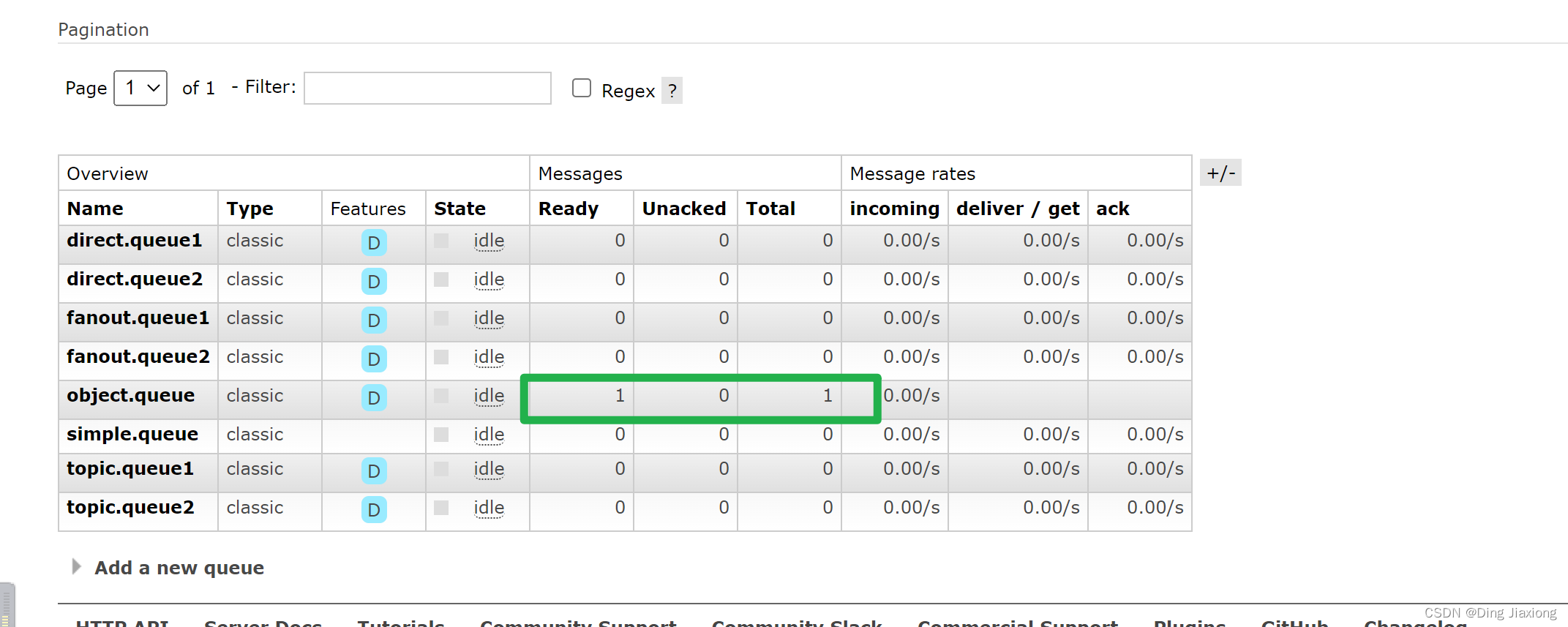Click the ack 0.00/s value for topic.queue2
Viewport: 1568px width, 627px height.
[x=1155, y=508]
